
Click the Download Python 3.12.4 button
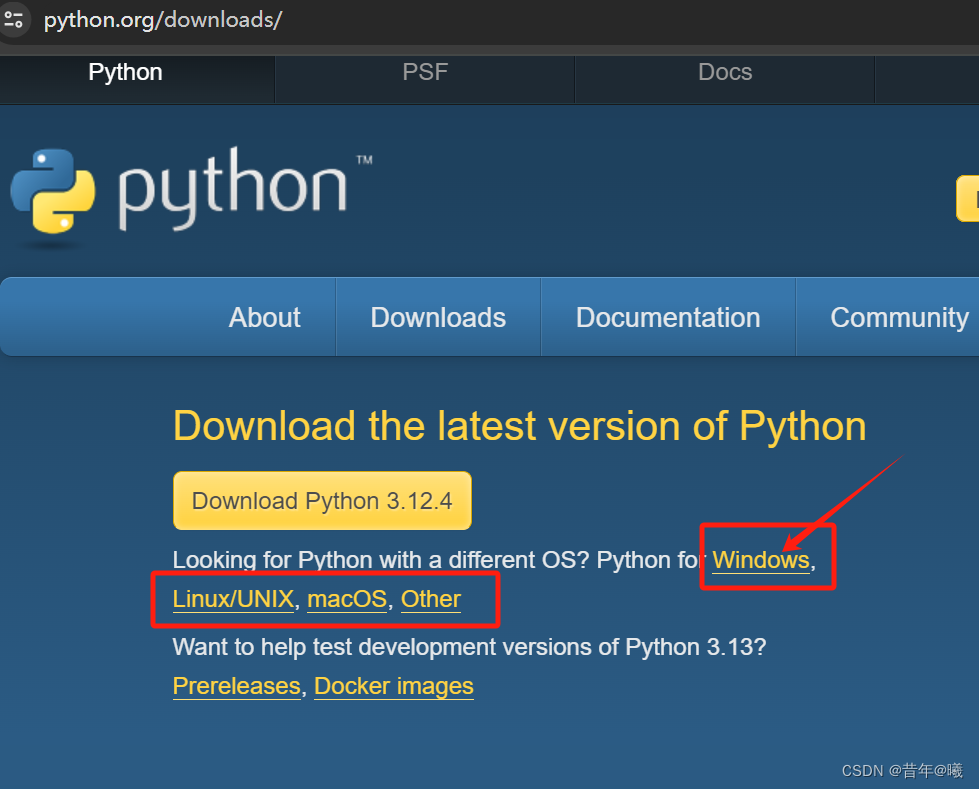pyautogui.click(x=322, y=500)
